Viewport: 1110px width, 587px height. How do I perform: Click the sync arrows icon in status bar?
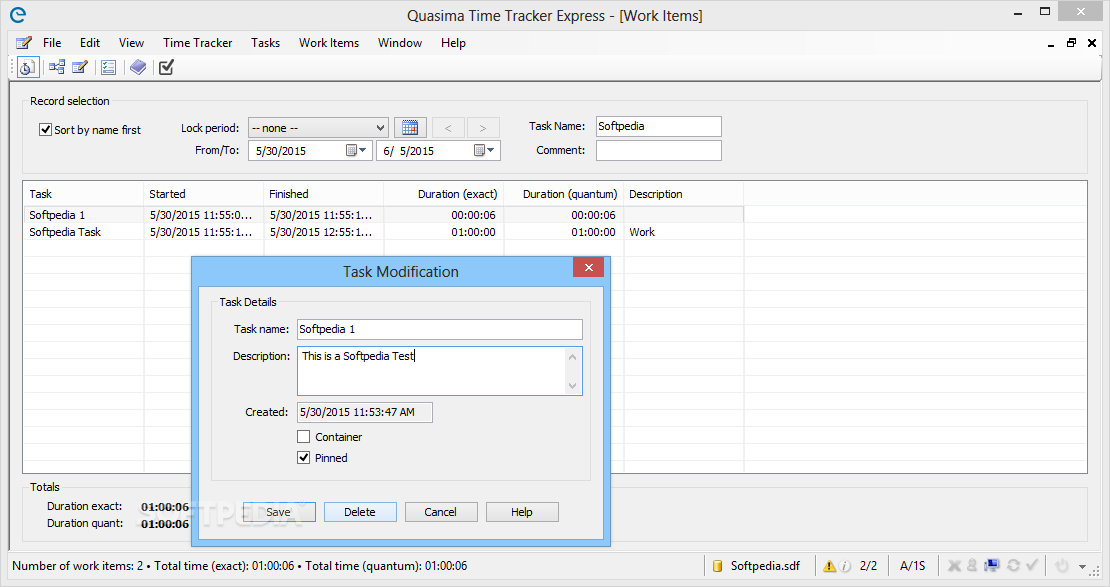coord(1013,565)
